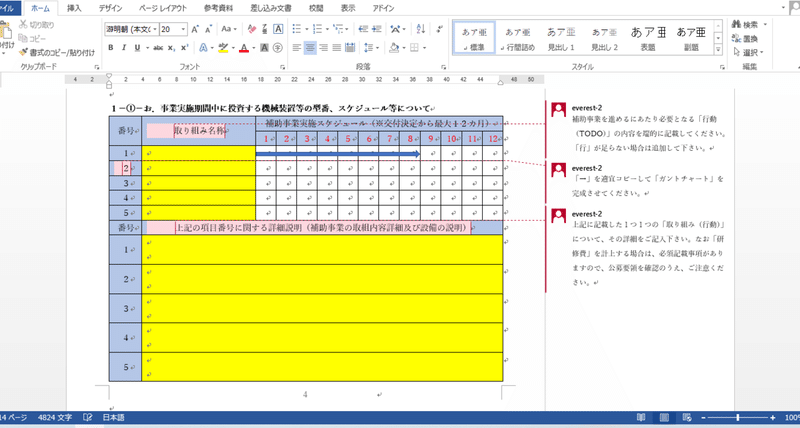Apply the 見出し 1 style

561,38
